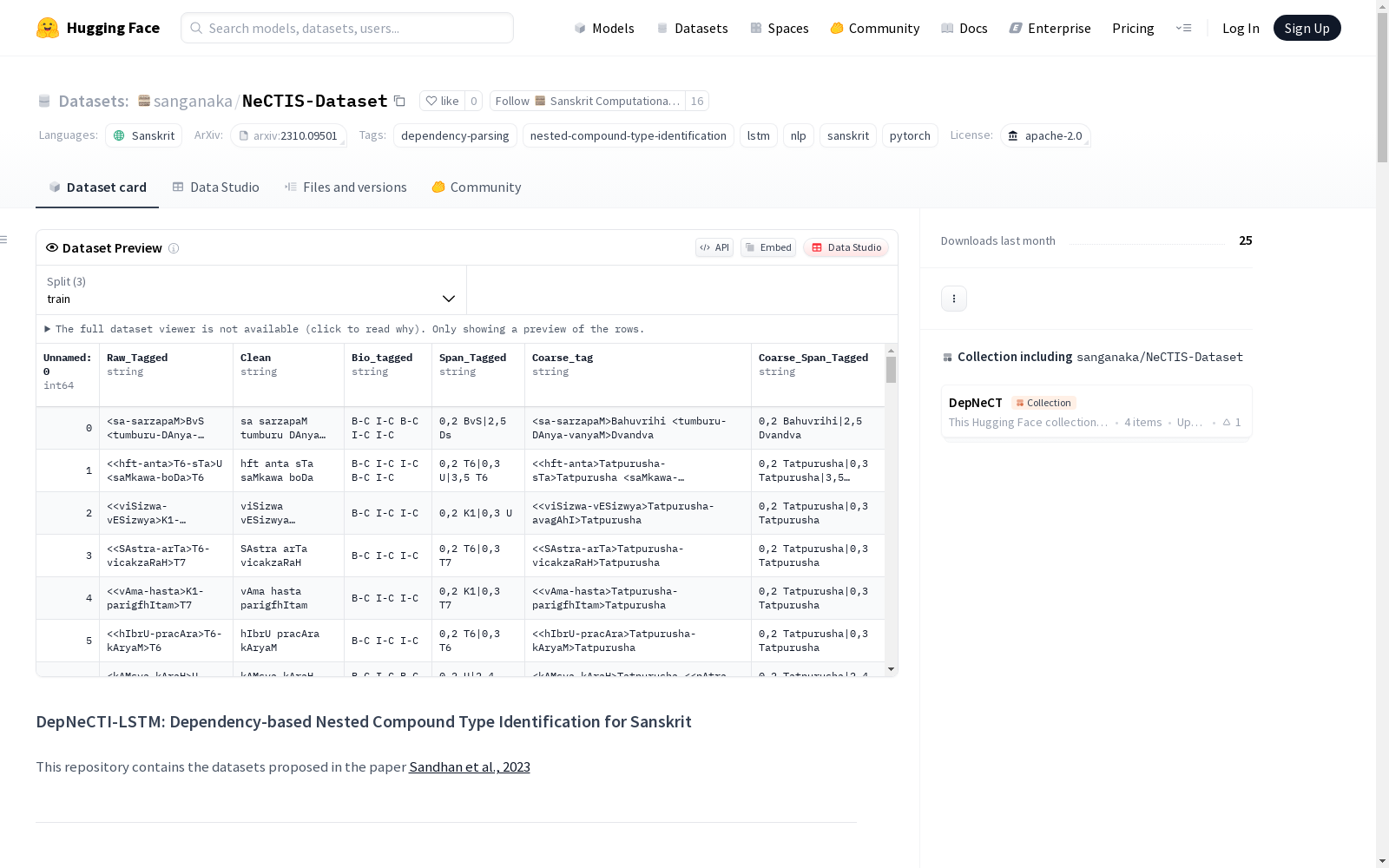The height and width of the screenshot is (868, 1389).
Task: Open the Files and versions tab
Action: 346,187
